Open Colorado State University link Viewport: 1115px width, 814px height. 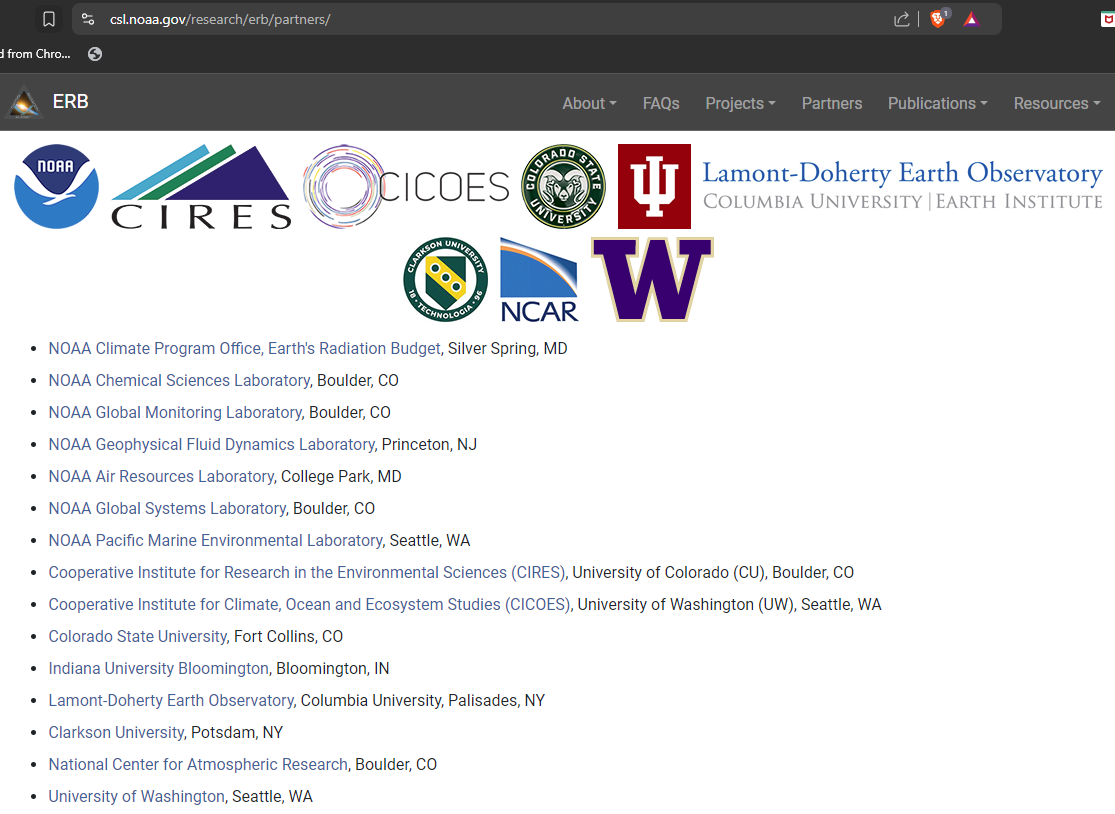click(137, 636)
